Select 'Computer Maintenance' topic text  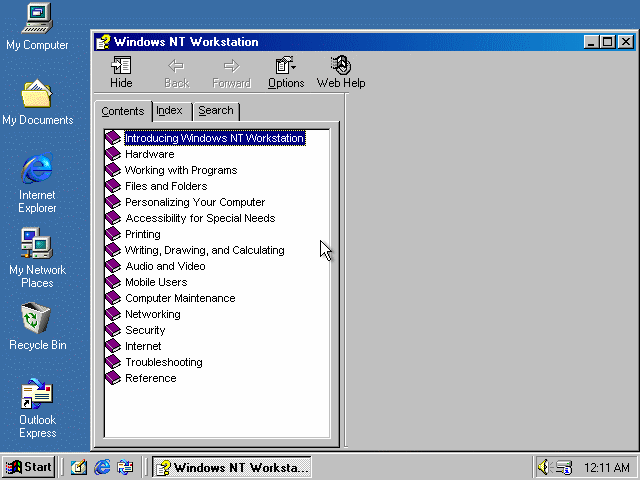pos(180,298)
